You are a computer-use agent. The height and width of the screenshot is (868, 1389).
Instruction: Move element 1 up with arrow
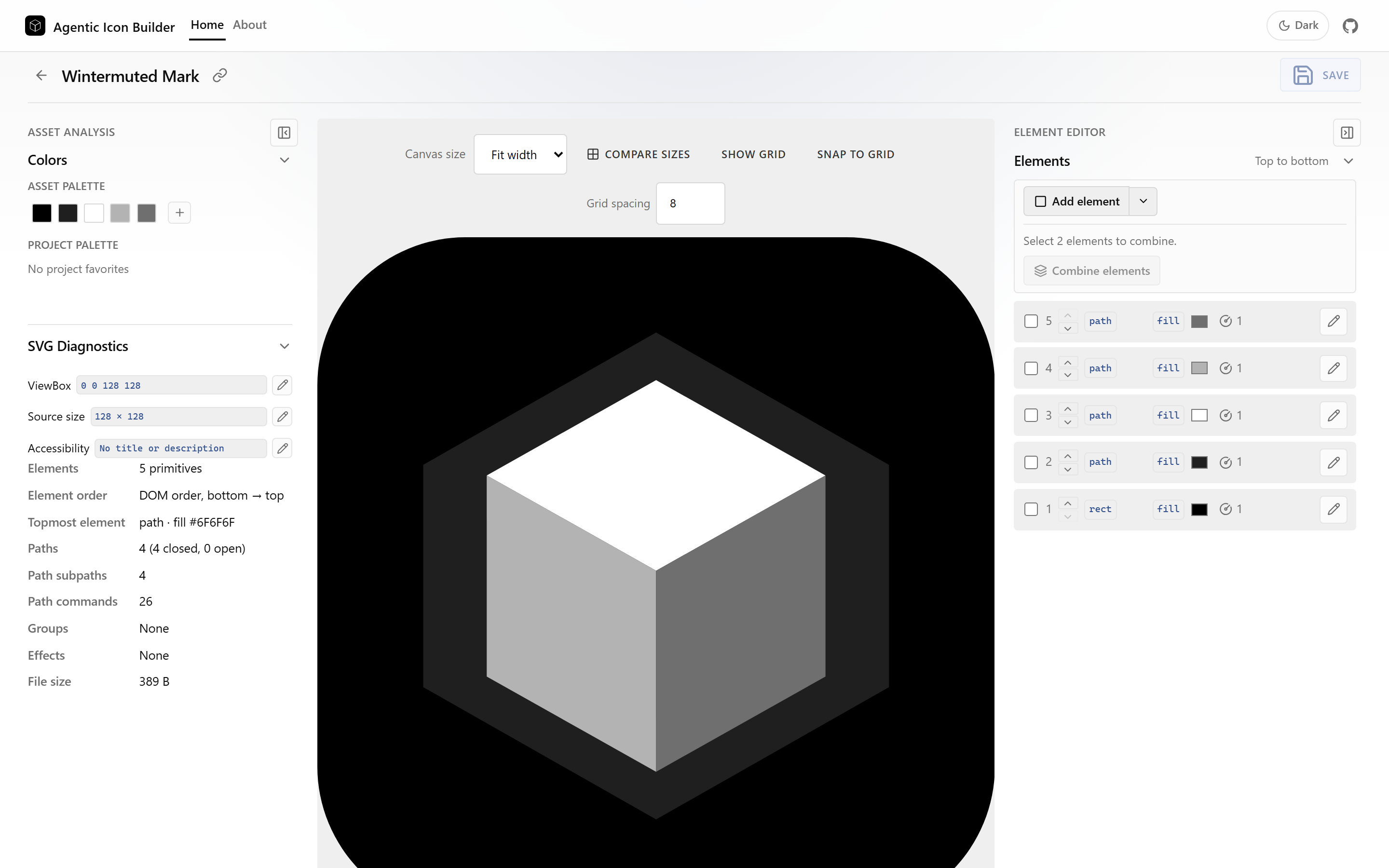tap(1068, 503)
